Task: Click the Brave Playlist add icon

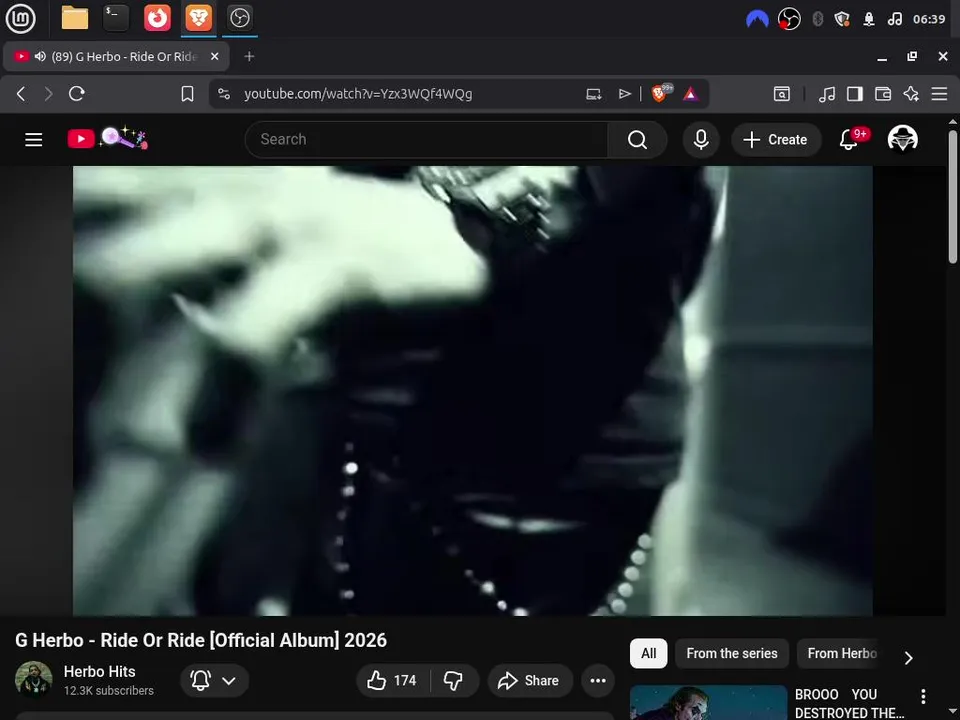Action: pyautogui.click(x=624, y=94)
